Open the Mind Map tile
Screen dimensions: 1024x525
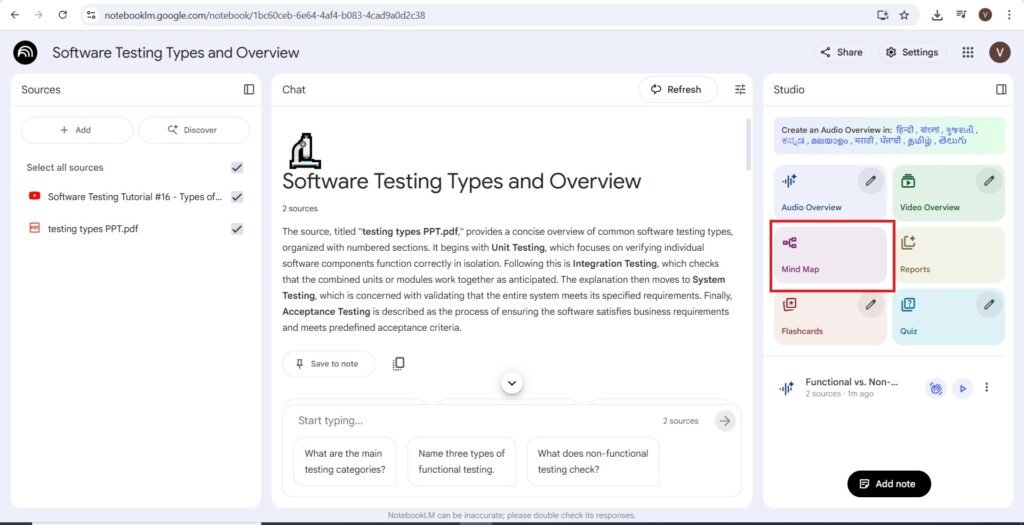(x=830, y=255)
